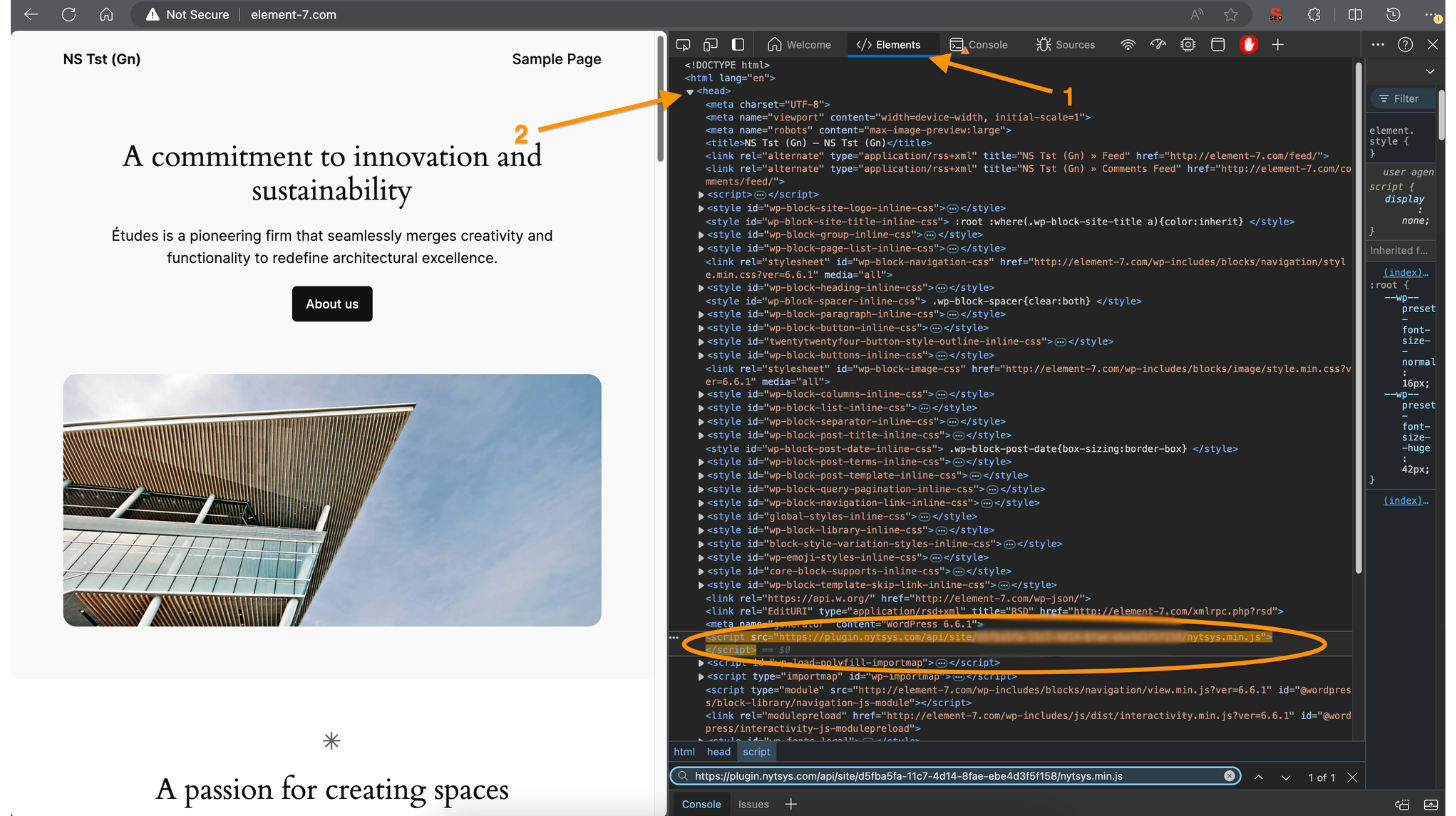The height and width of the screenshot is (816, 1456).
Task: Click the red stop-hand extension icon
Action: coord(1248,45)
